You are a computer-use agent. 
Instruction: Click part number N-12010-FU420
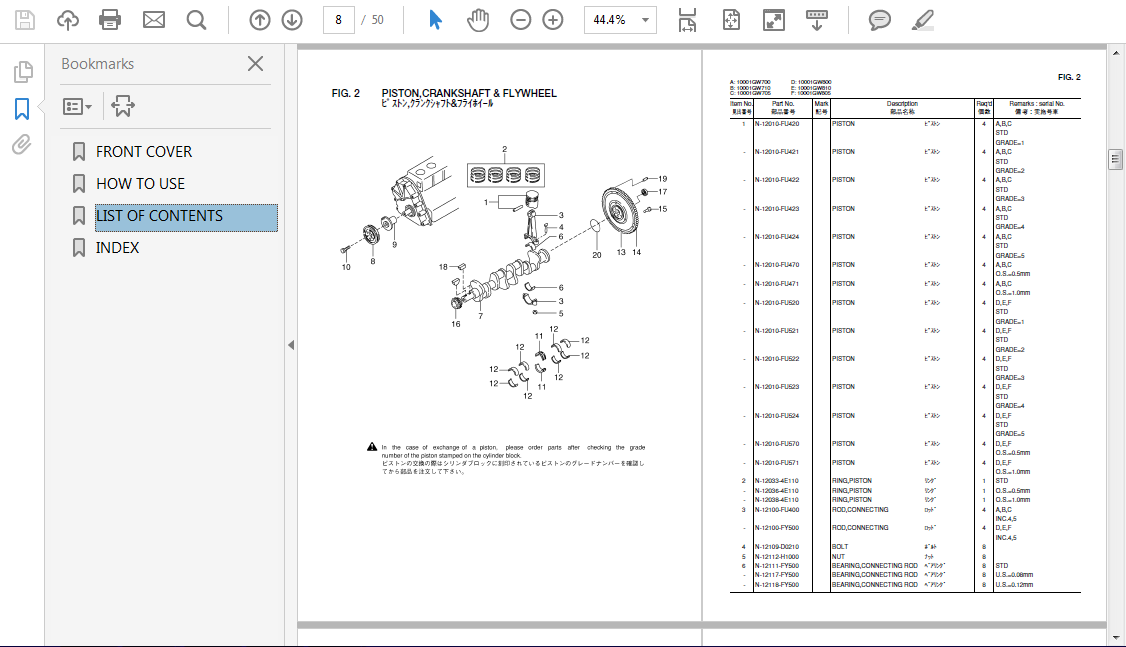777,124
